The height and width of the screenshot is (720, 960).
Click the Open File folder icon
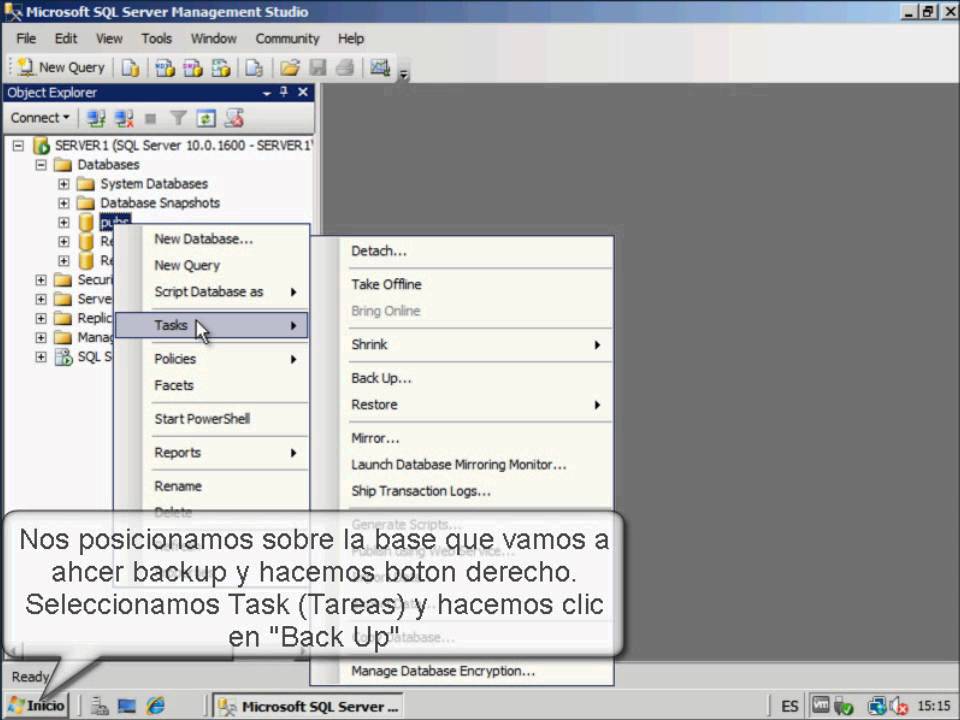pos(290,67)
